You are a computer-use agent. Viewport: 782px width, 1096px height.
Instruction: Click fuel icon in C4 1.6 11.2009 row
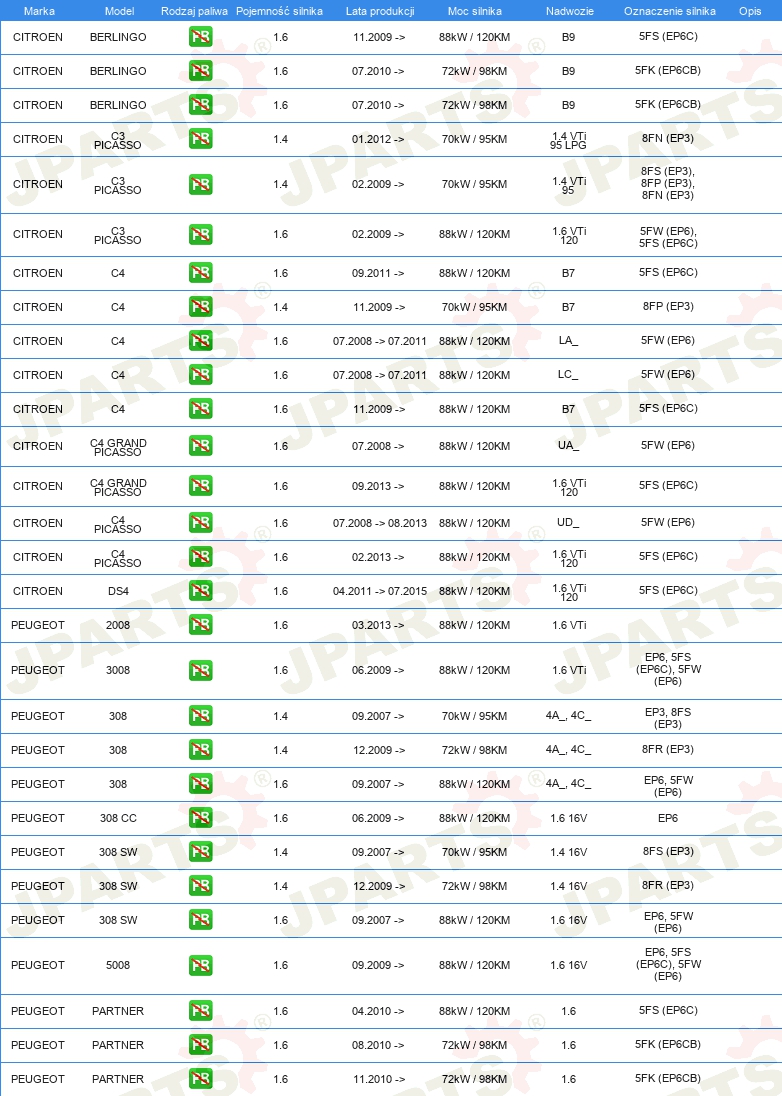[x=201, y=409]
